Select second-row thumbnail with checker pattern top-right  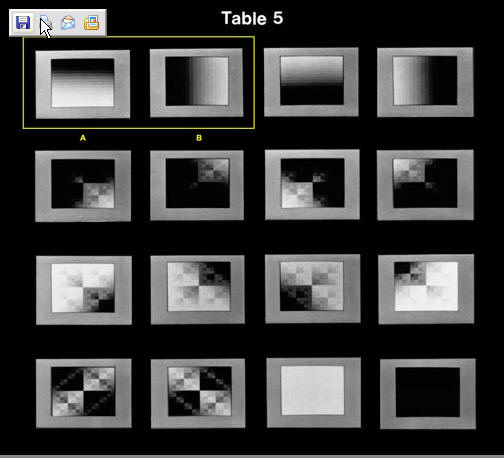click(x=197, y=185)
